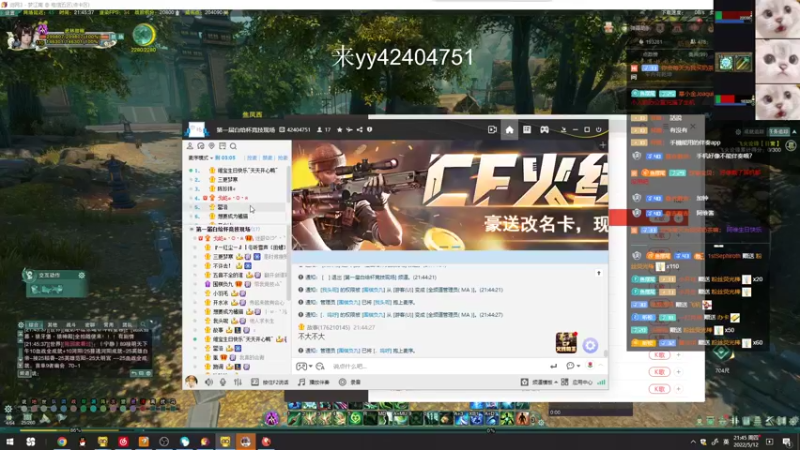The image size is (800, 450).
Task: Click the headset icon in the YY sidebar
Action: [201, 146]
